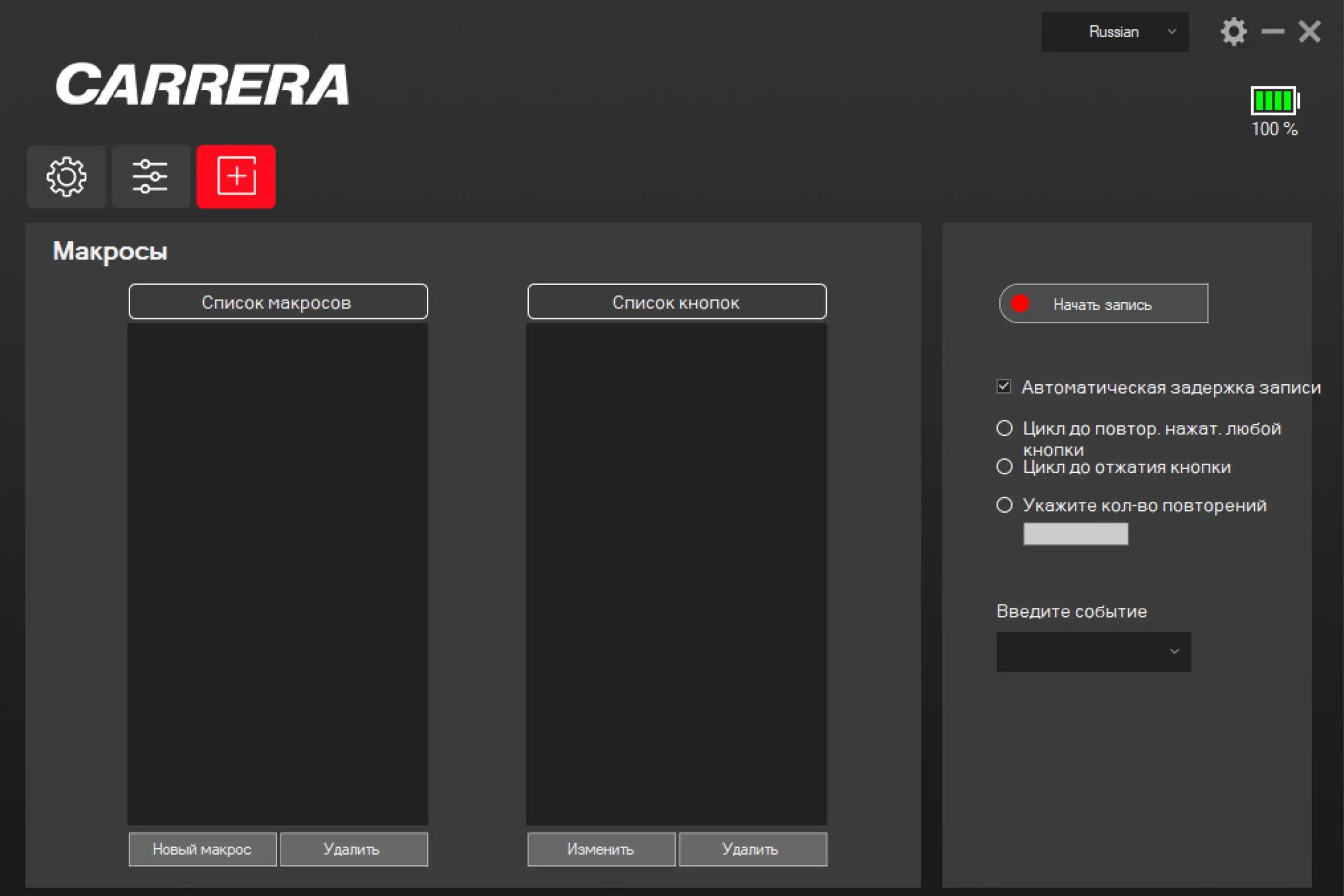The width and height of the screenshot is (1344, 896).
Task: Minimize the Carrera window
Action: 1273,31
